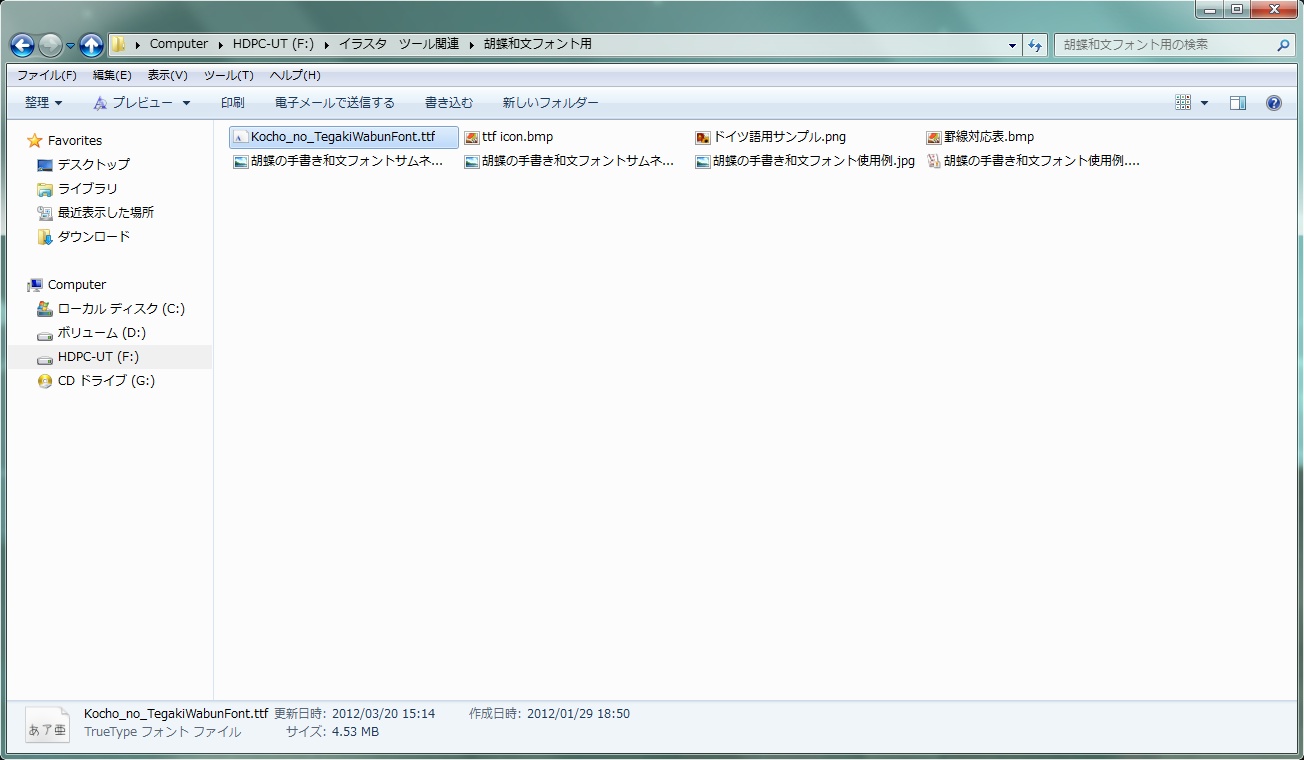This screenshot has height=760, width=1304.
Task: Open the 編集(E) menu
Action: pyautogui.click(x=112, y=75)
